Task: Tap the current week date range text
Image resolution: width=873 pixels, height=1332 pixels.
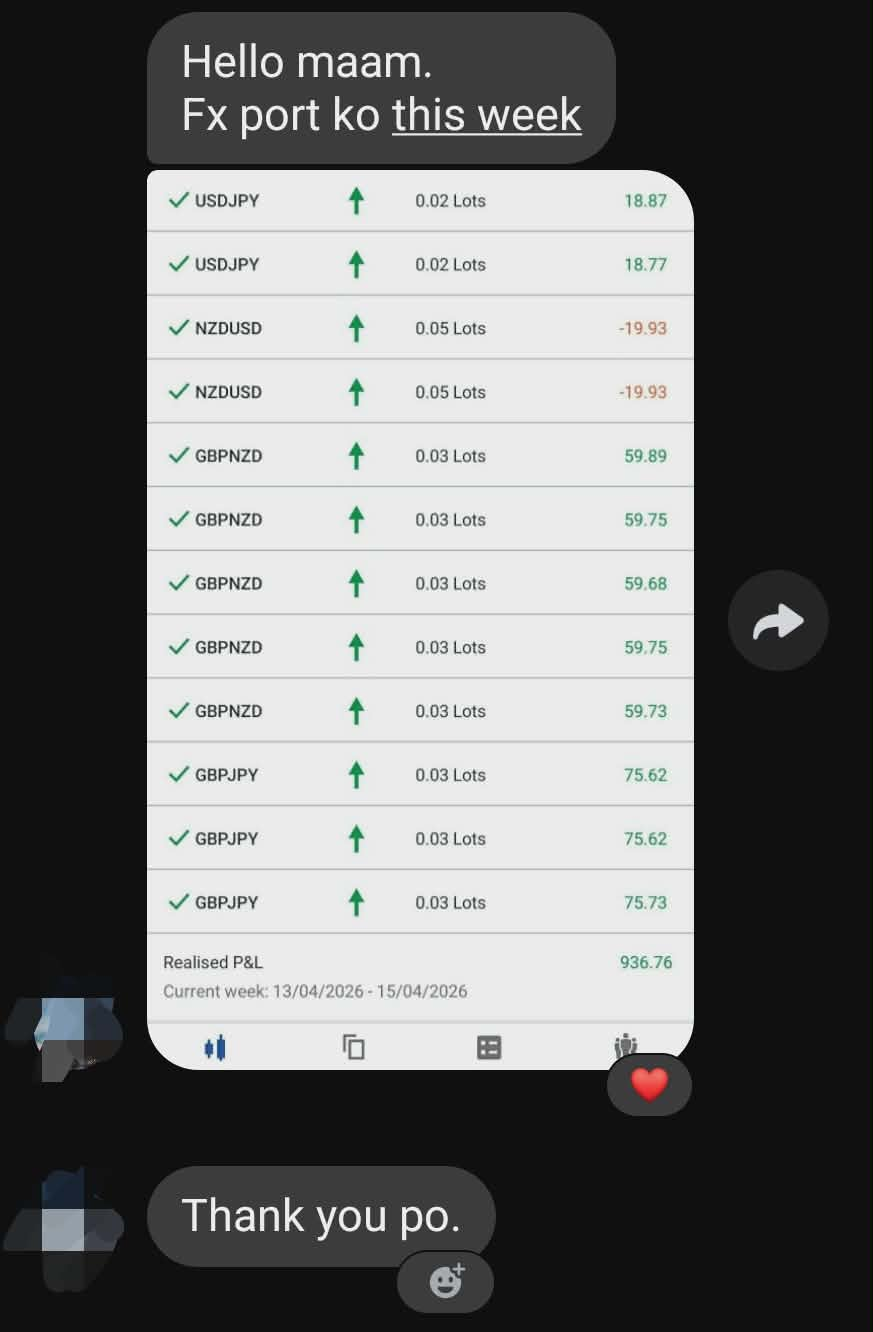Action: [x=315, y=992]
